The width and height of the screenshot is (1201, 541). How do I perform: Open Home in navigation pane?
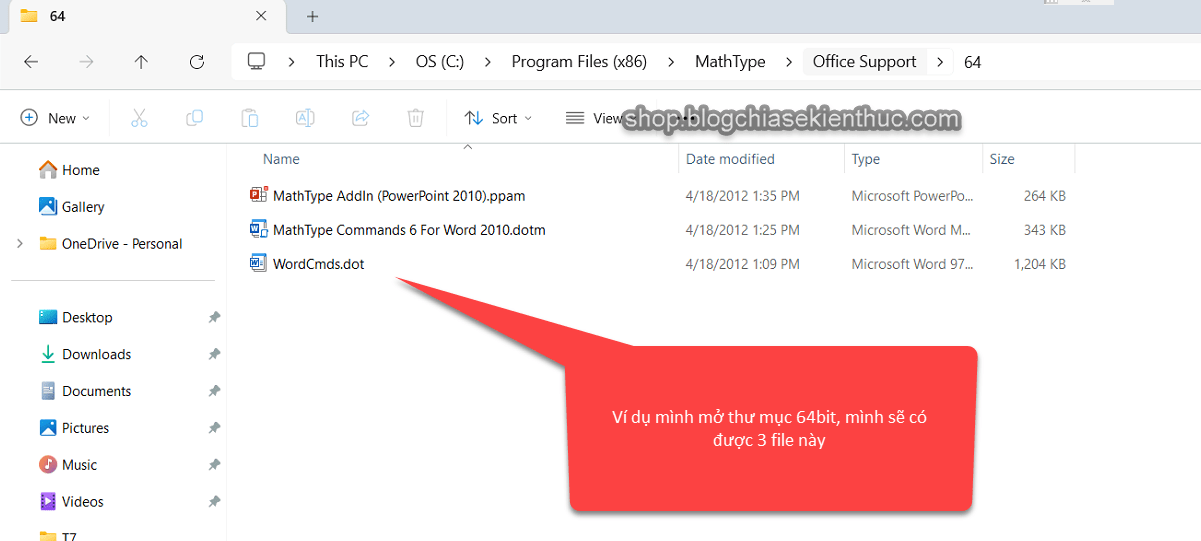click(x=69, y=170)
